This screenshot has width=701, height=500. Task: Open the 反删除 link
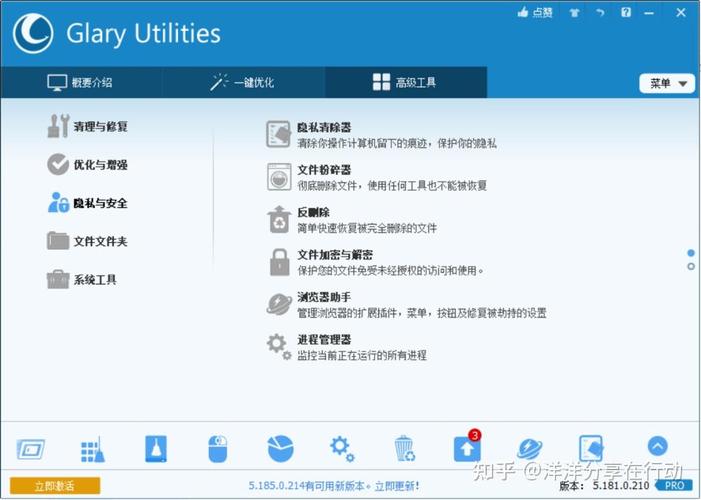point(313,212)
